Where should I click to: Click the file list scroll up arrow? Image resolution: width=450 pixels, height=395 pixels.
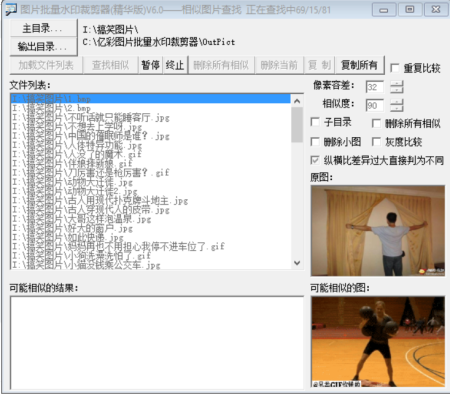coord(297,101)
